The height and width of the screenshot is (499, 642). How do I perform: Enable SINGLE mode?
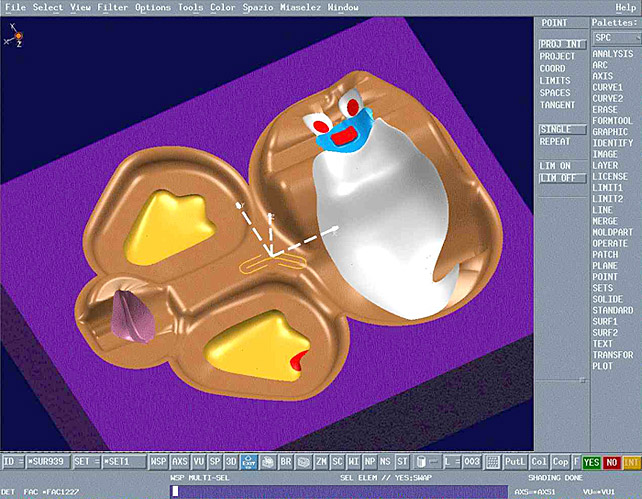point(562,129)
